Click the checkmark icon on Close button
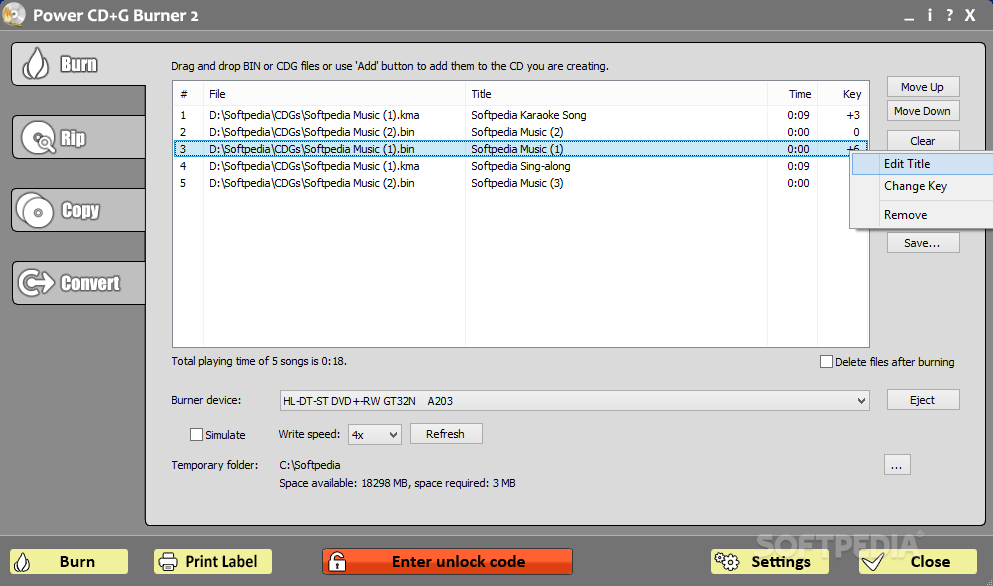993x586 pixels. pyautogui.click(x=873, y=561)
